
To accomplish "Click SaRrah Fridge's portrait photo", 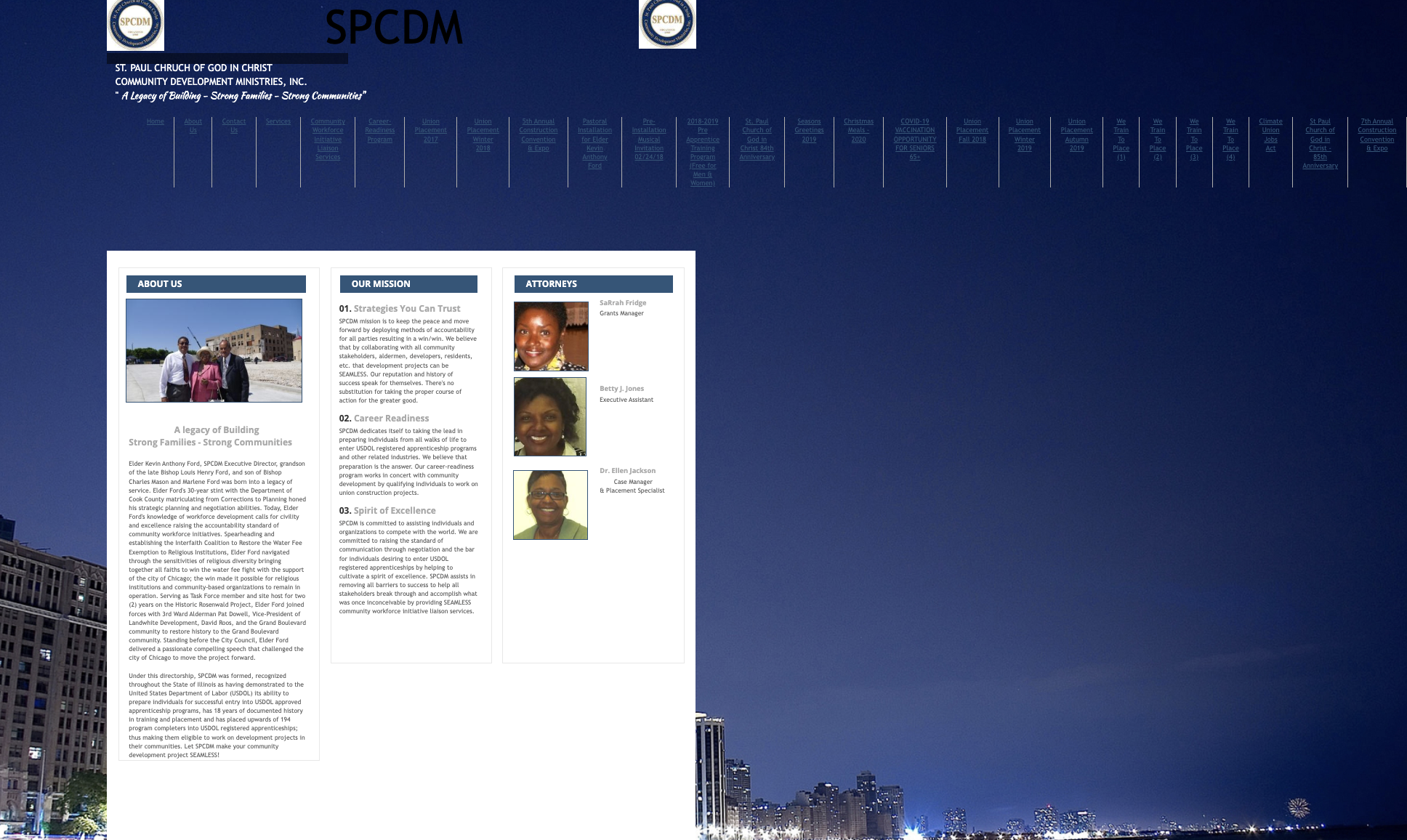I will point(551,336).
